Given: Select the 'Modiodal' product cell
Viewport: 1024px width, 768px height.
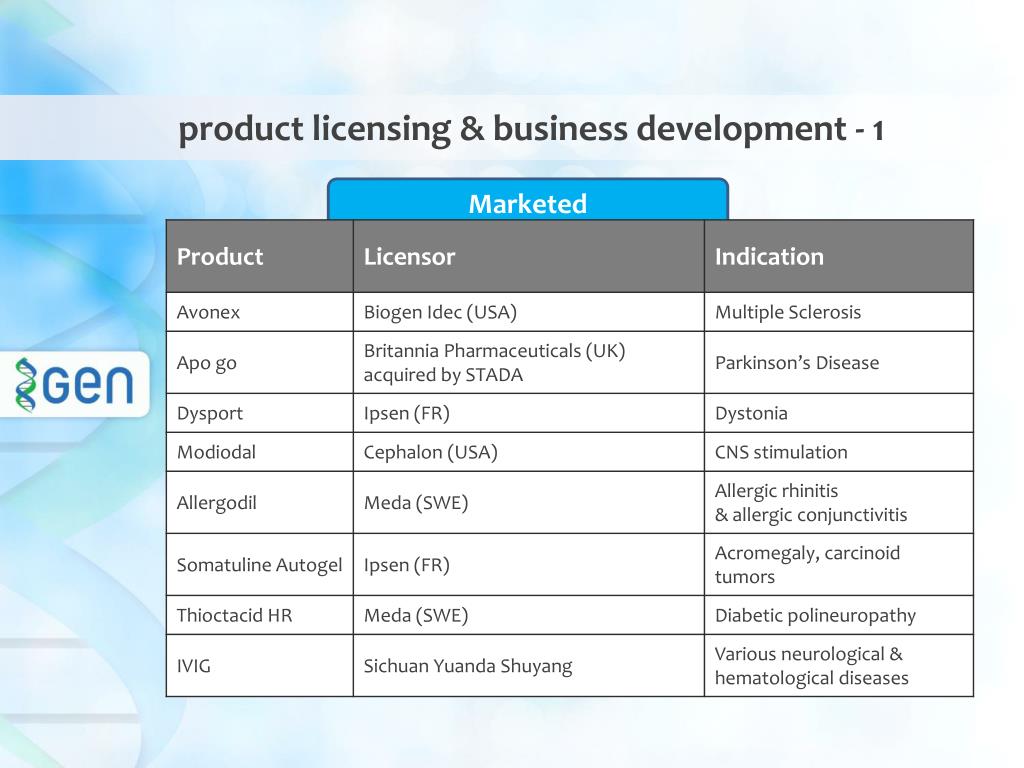Looking at the screenshot, I should pyautogui.click(x=260, y=452).
